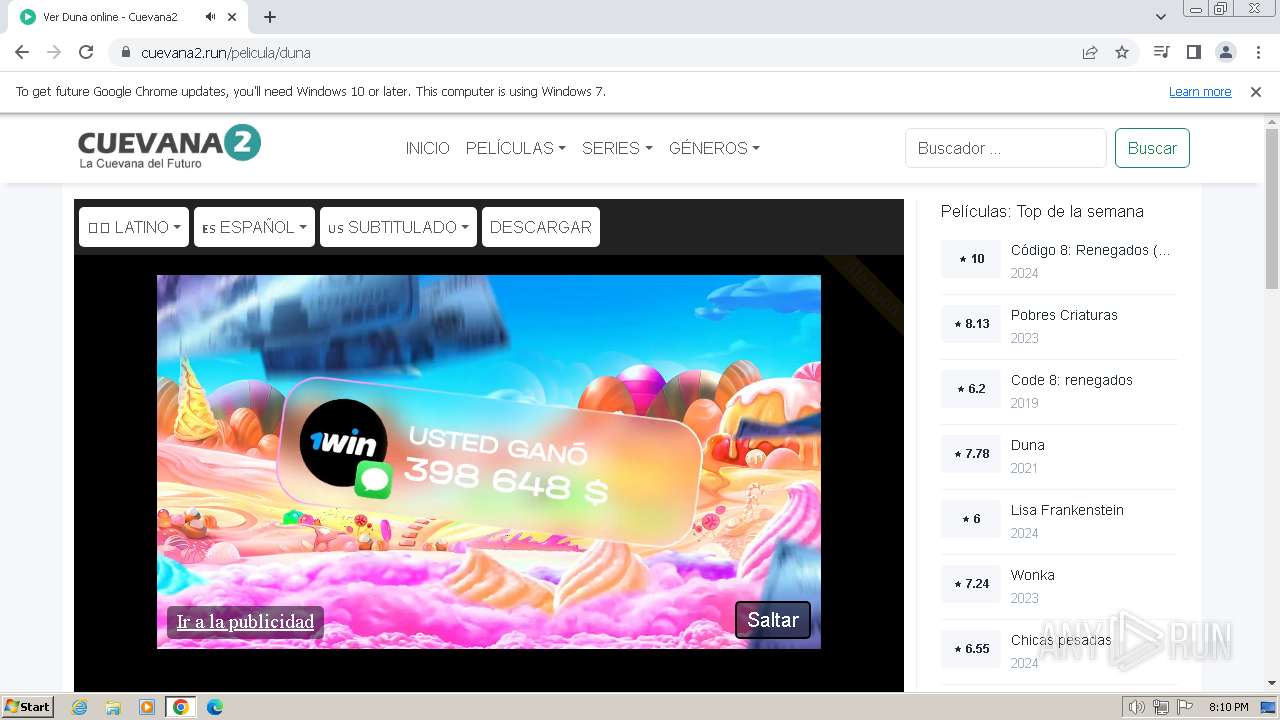Click the Action Center flag icon
The height and width of the screenshot is (720, 1280).
pos(1184,707)
